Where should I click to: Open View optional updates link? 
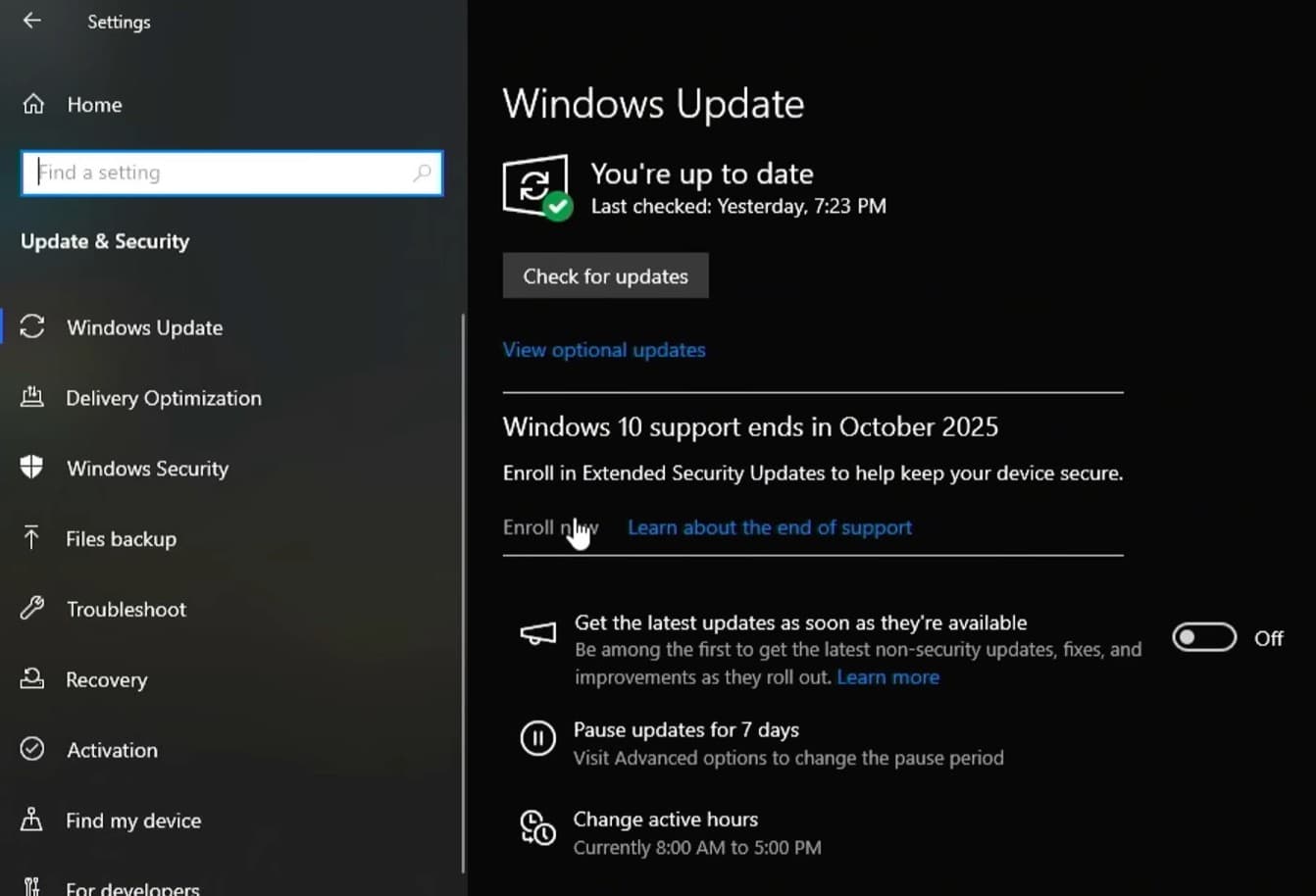[604, 350]
